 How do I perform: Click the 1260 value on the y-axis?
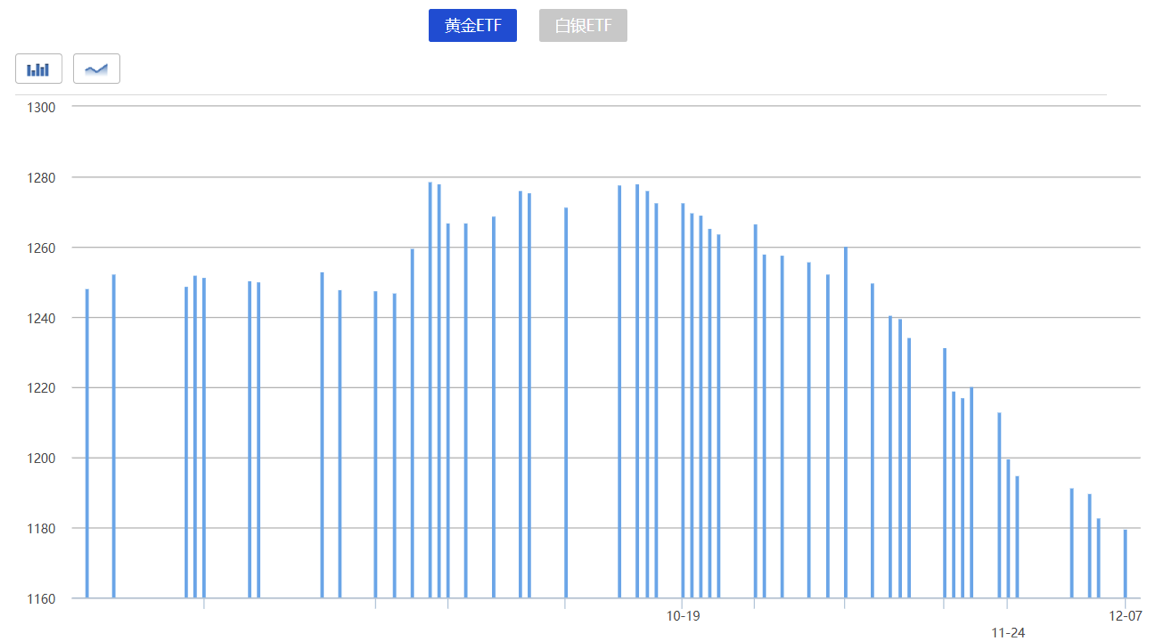coord(41,248)
